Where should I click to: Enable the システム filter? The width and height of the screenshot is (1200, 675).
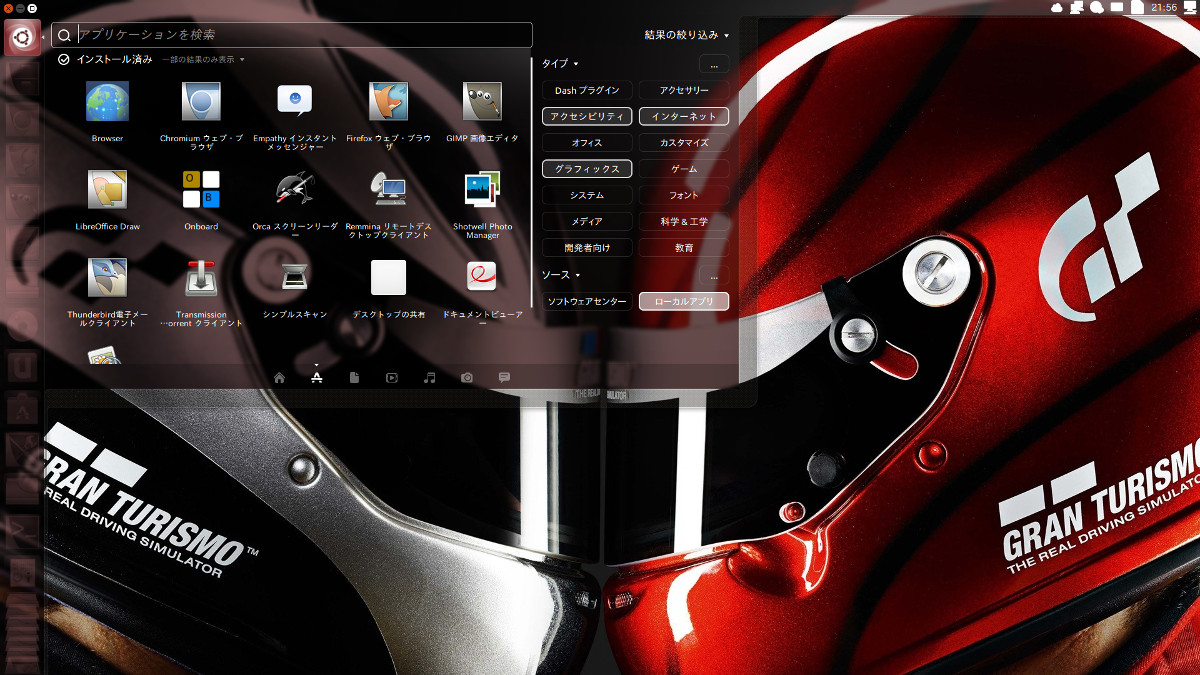pyautogui.click(x=587, y=195)
